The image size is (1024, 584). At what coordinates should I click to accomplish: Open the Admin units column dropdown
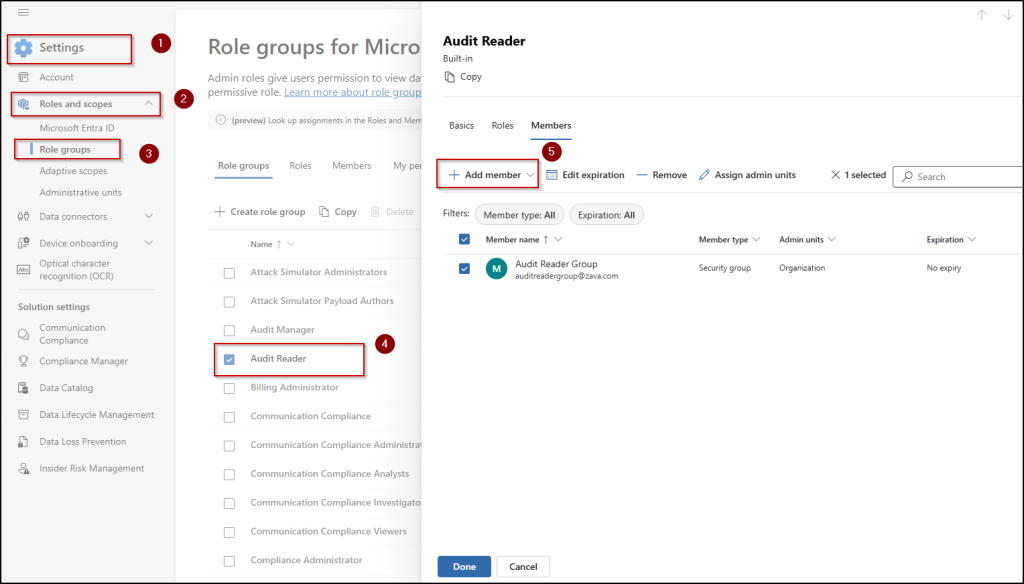832,240
